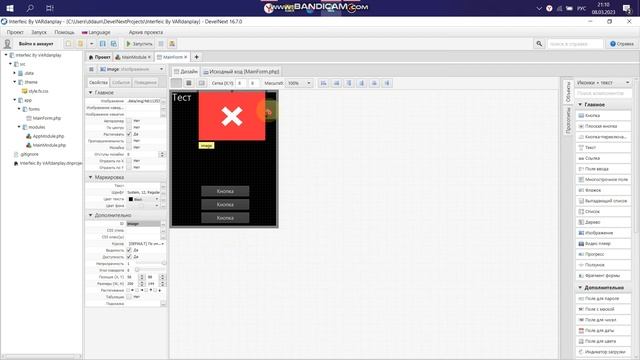640x360 pixels.
Task: Switch to the Дизайн tab
Action: click(x=186, y=71)
